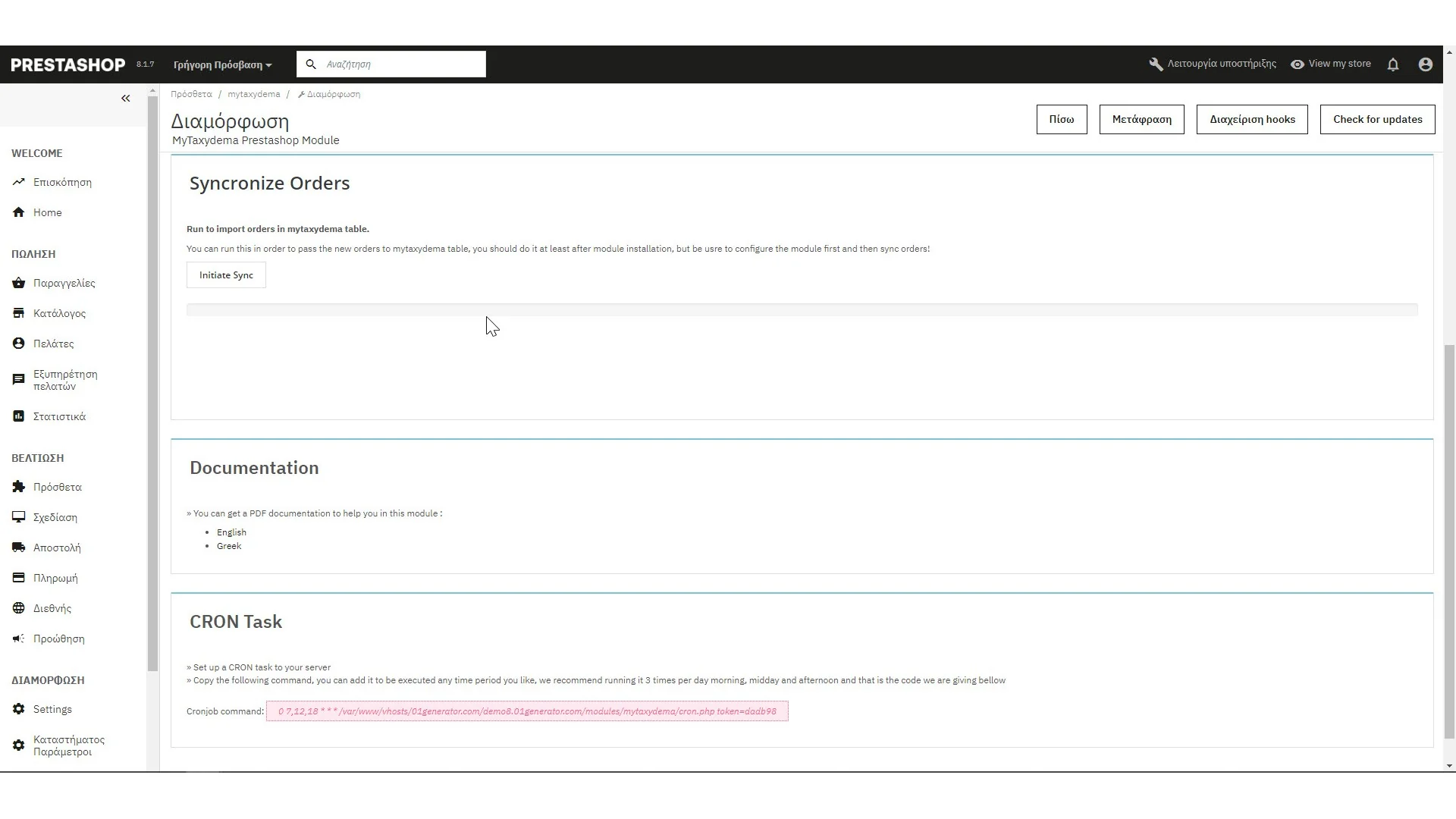Image resolution: width=1456 pixels, height=819 pixels.
Task: Open the Greek documentation link
Action: [x=229, y=546]
